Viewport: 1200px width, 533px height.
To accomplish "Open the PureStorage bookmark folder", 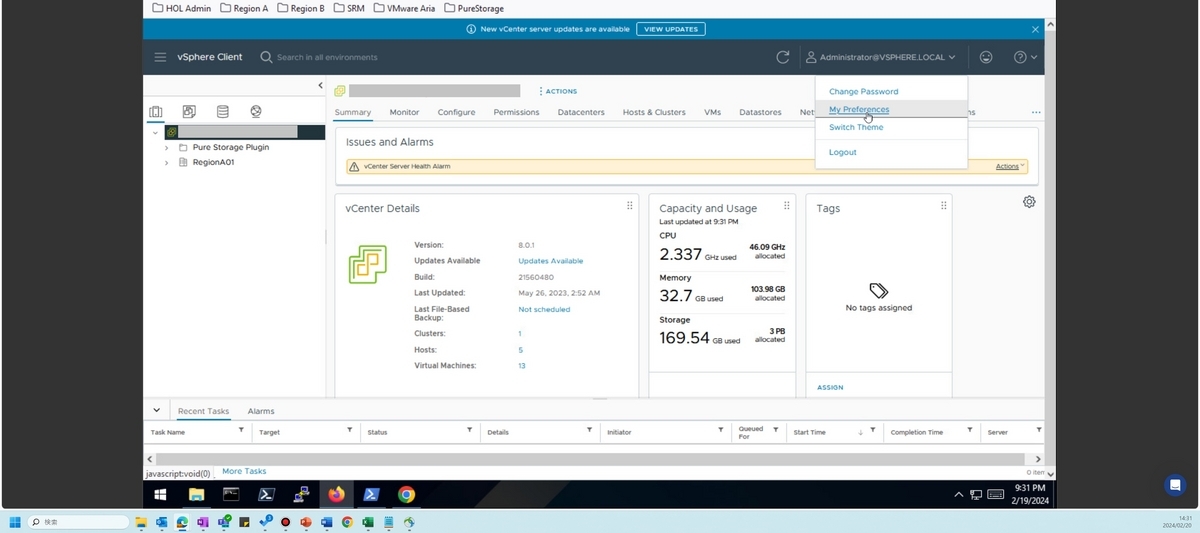I will 474,8.
